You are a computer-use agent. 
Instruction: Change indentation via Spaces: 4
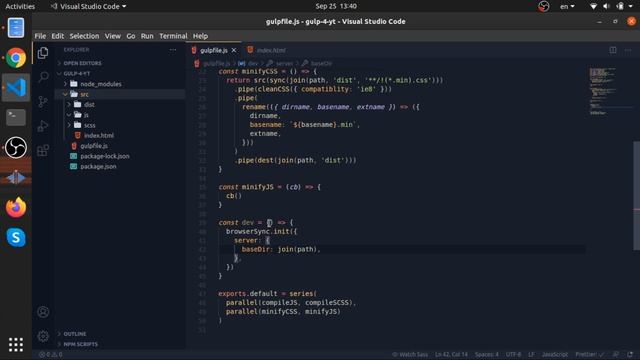tap(487, 355)
